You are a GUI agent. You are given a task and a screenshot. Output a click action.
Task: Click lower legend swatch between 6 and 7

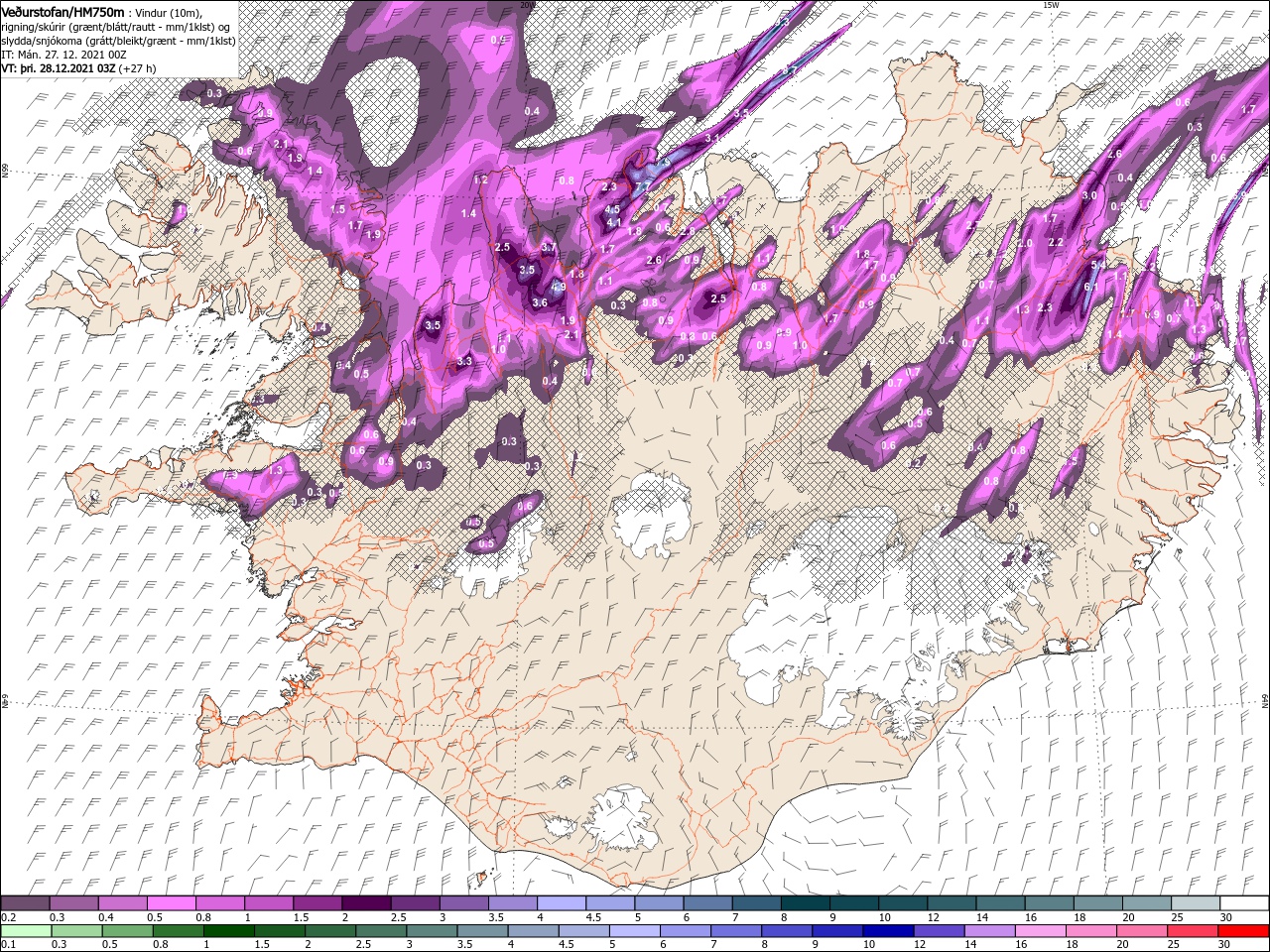(x=687, y=931)
